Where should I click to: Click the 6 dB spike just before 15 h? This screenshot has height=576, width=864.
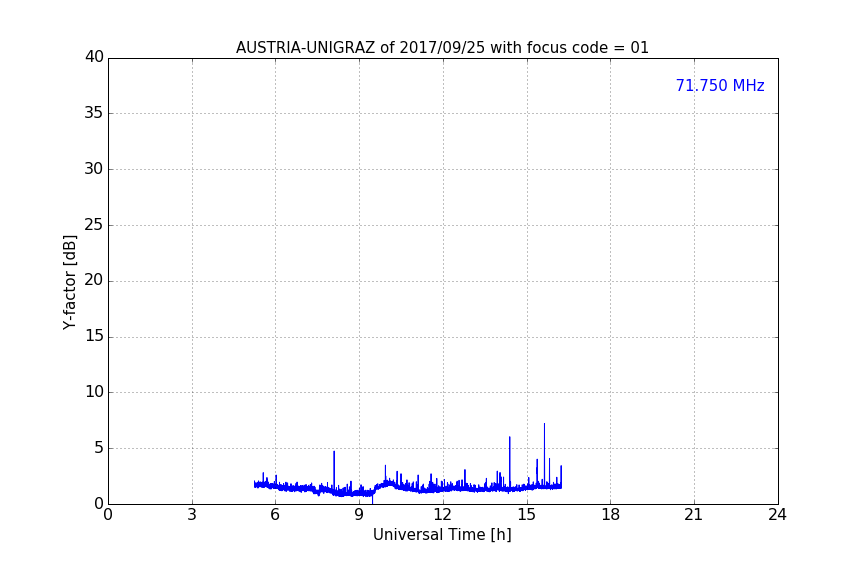pyautogui.click(x=510, y=438)
